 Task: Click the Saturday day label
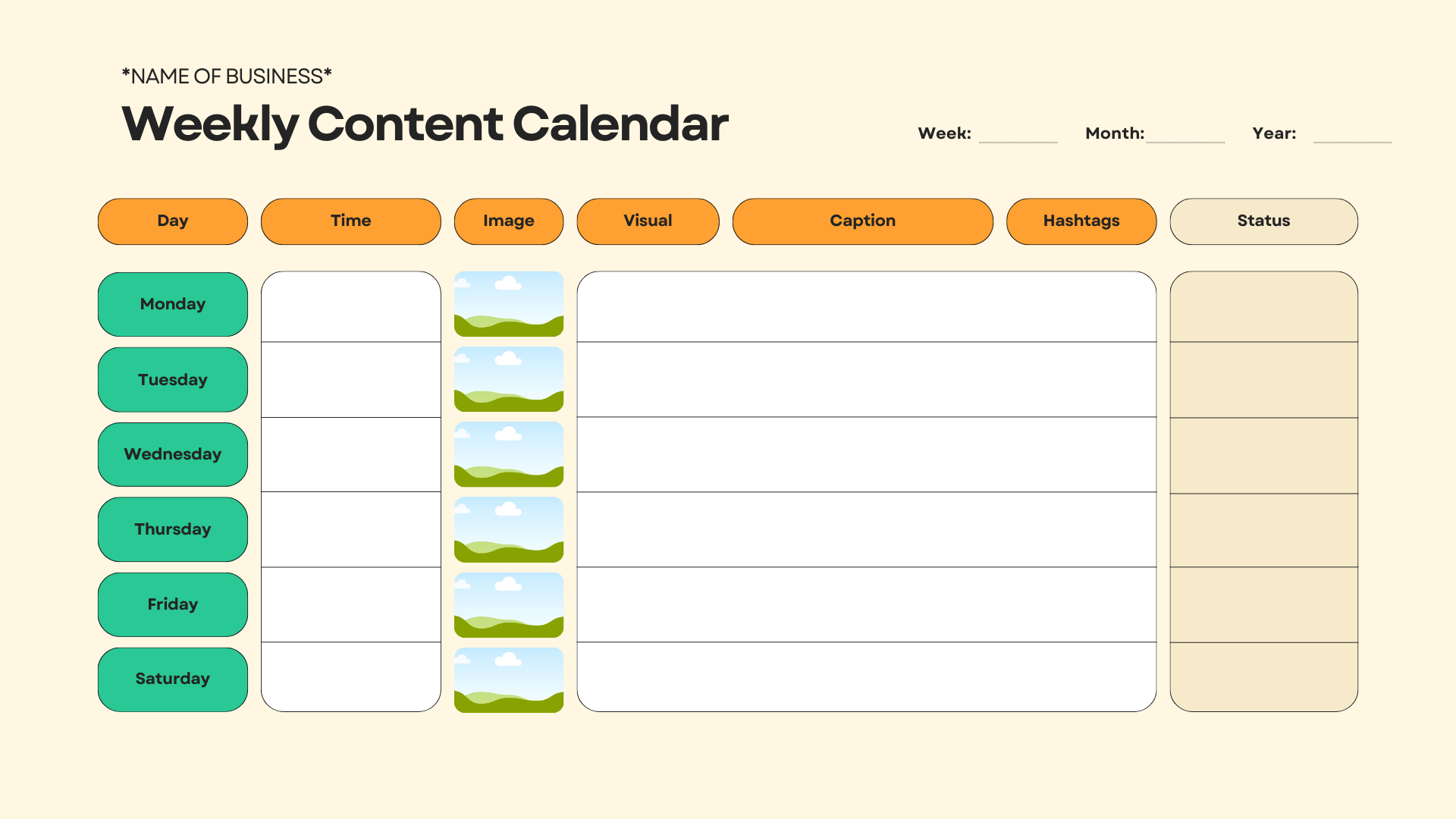click(x=173, y=679)
